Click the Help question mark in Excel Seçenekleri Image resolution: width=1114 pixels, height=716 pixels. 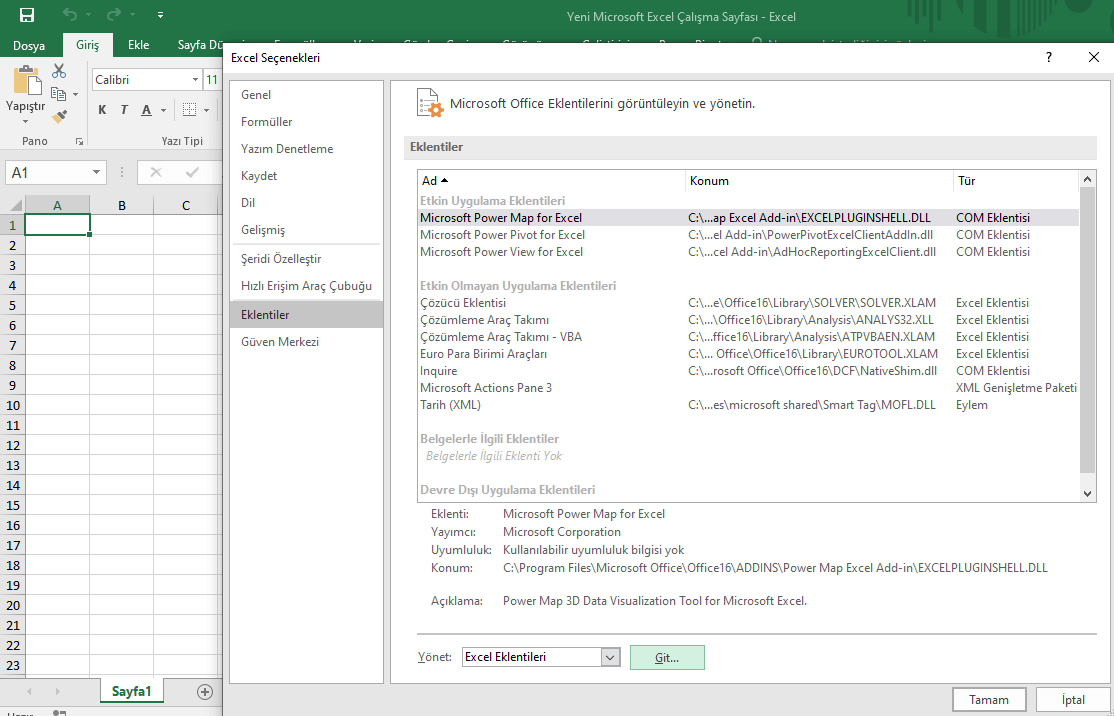(x=1049, y=58)
